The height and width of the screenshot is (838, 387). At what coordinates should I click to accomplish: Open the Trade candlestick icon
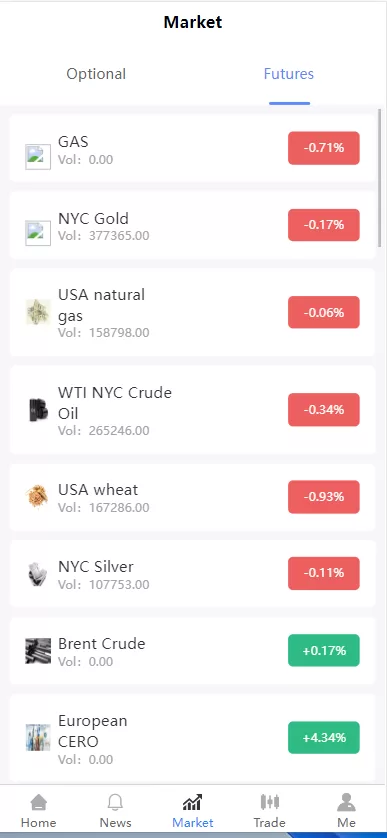pos(270,802)
